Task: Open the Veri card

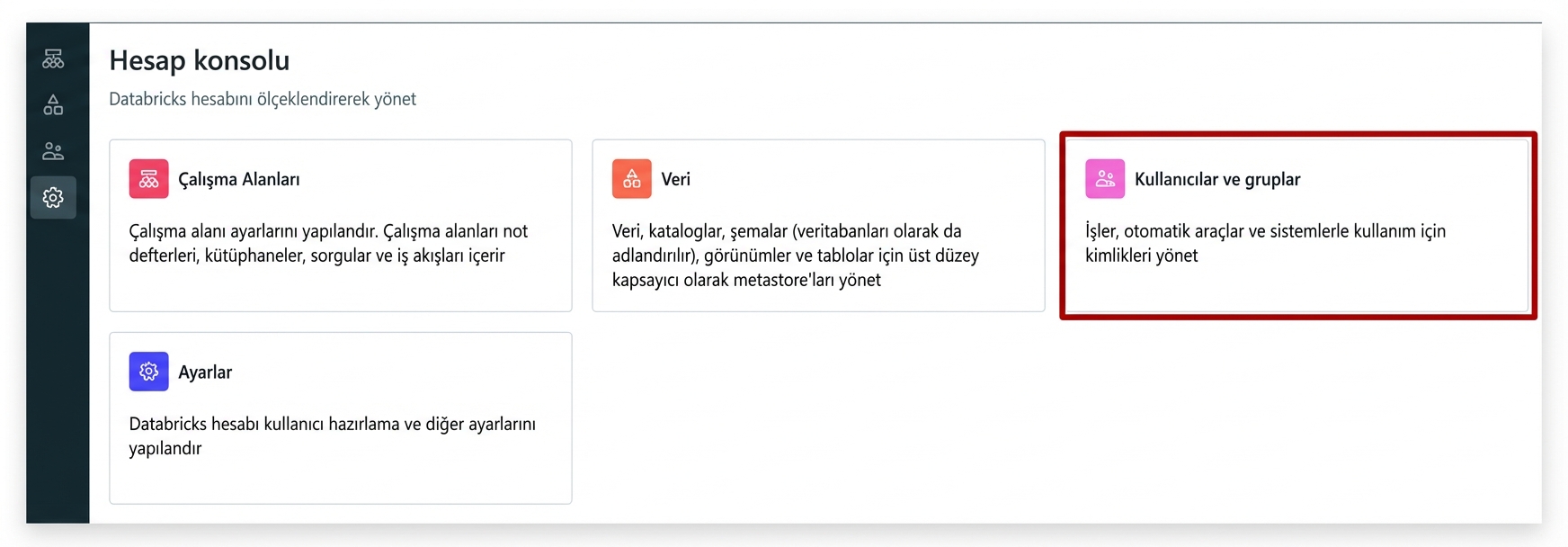Action: [820, 225]
